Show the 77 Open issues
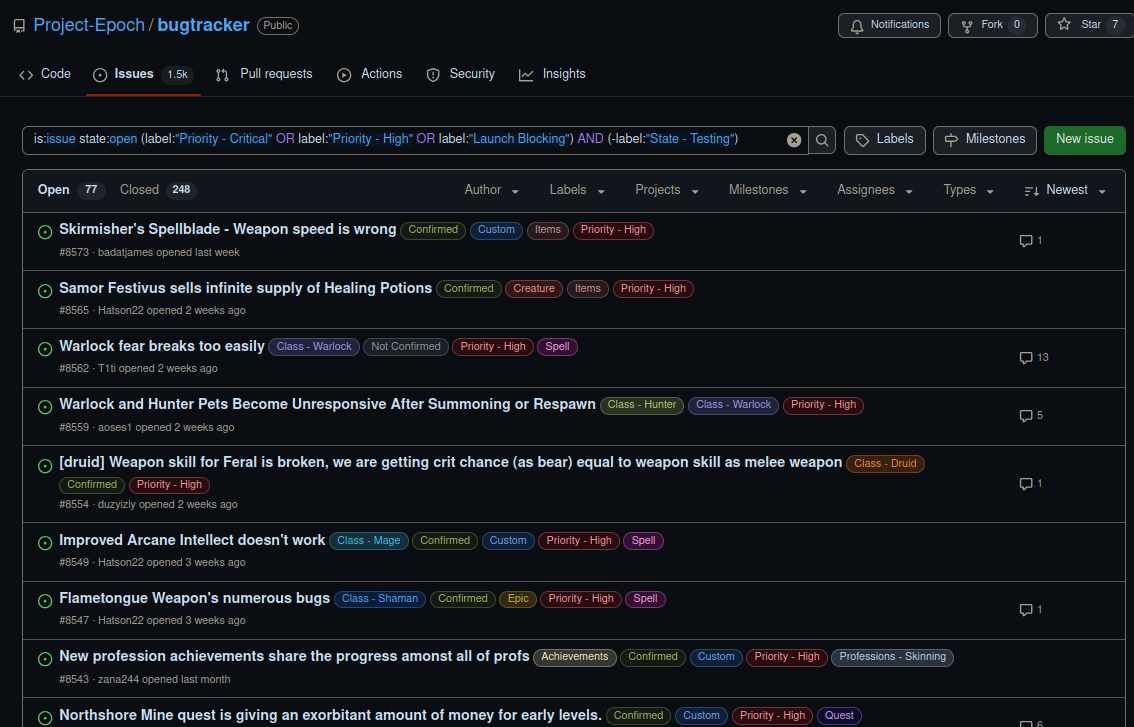 click(x=70, y=190)
